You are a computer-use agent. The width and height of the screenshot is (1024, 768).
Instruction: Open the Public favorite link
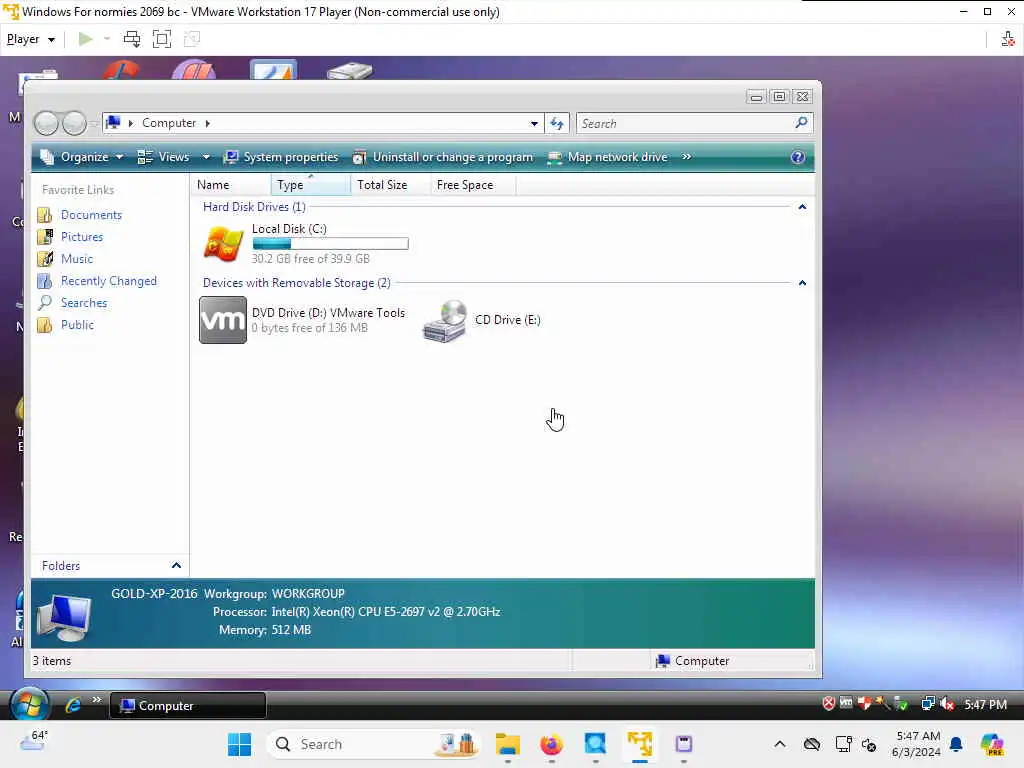(77, 325)
